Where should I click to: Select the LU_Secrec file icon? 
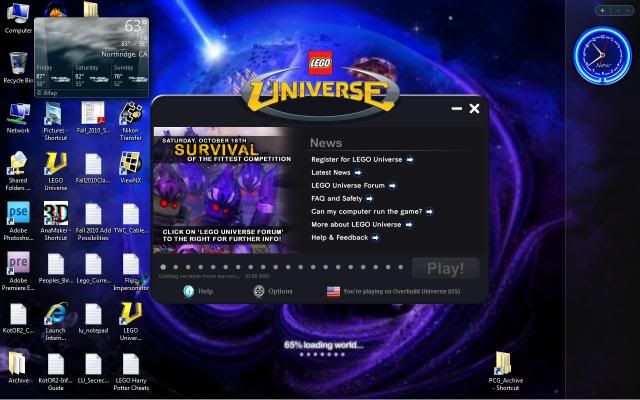click(x=93, y=368)
